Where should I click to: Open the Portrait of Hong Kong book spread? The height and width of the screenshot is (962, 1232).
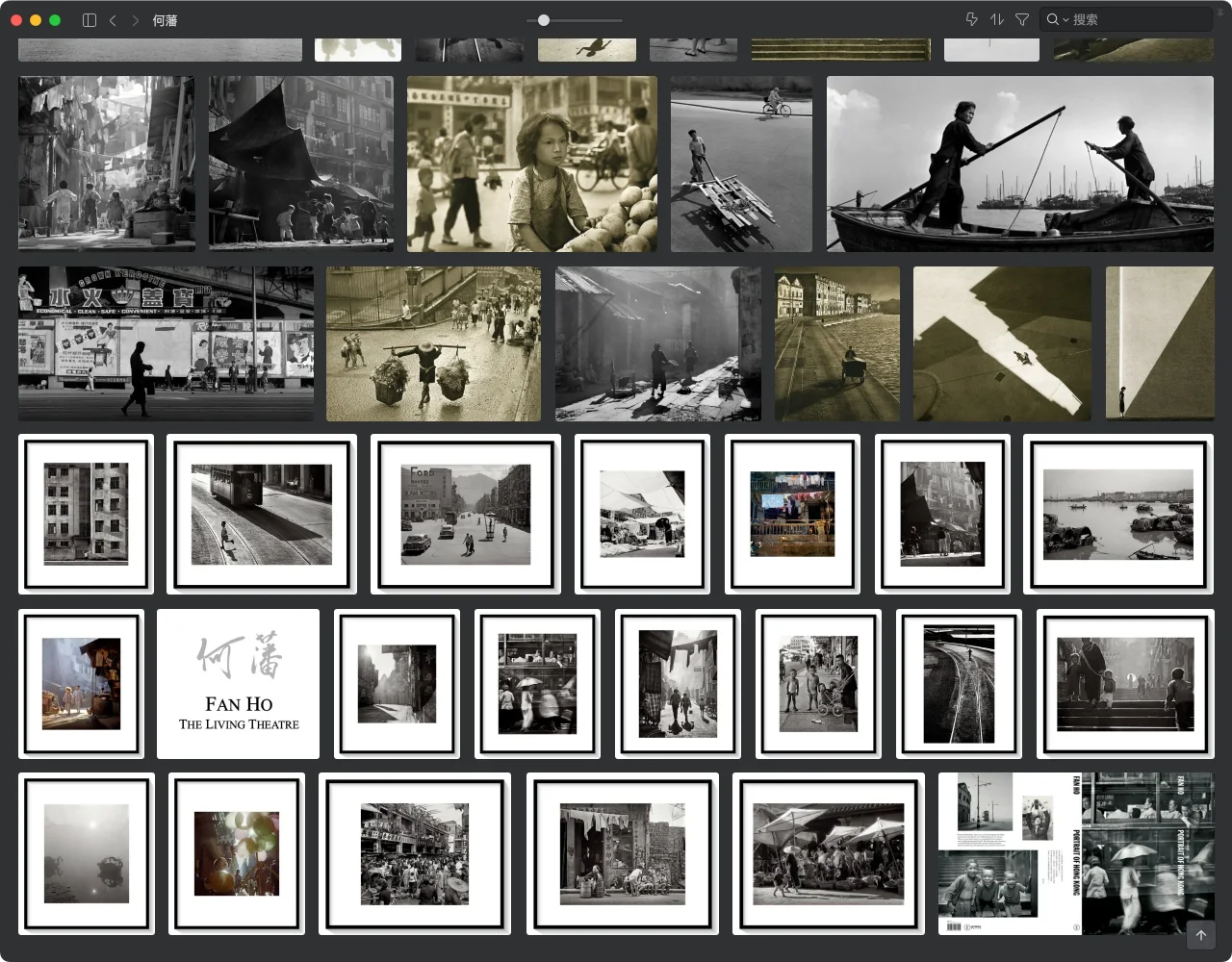pyautogui.click(x=1076, y=853)
